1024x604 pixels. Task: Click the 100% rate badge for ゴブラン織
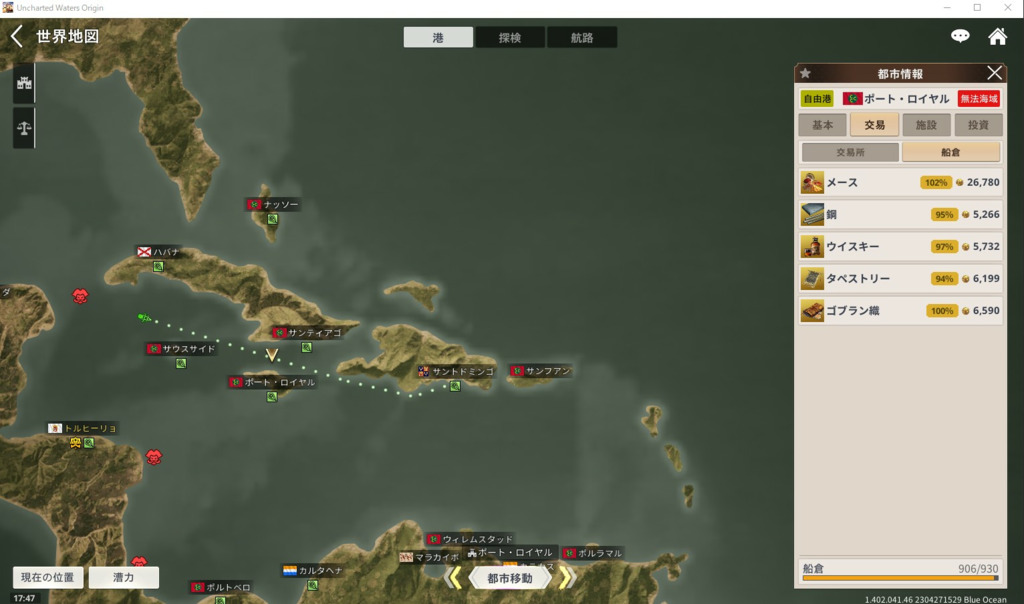point(942,310)
